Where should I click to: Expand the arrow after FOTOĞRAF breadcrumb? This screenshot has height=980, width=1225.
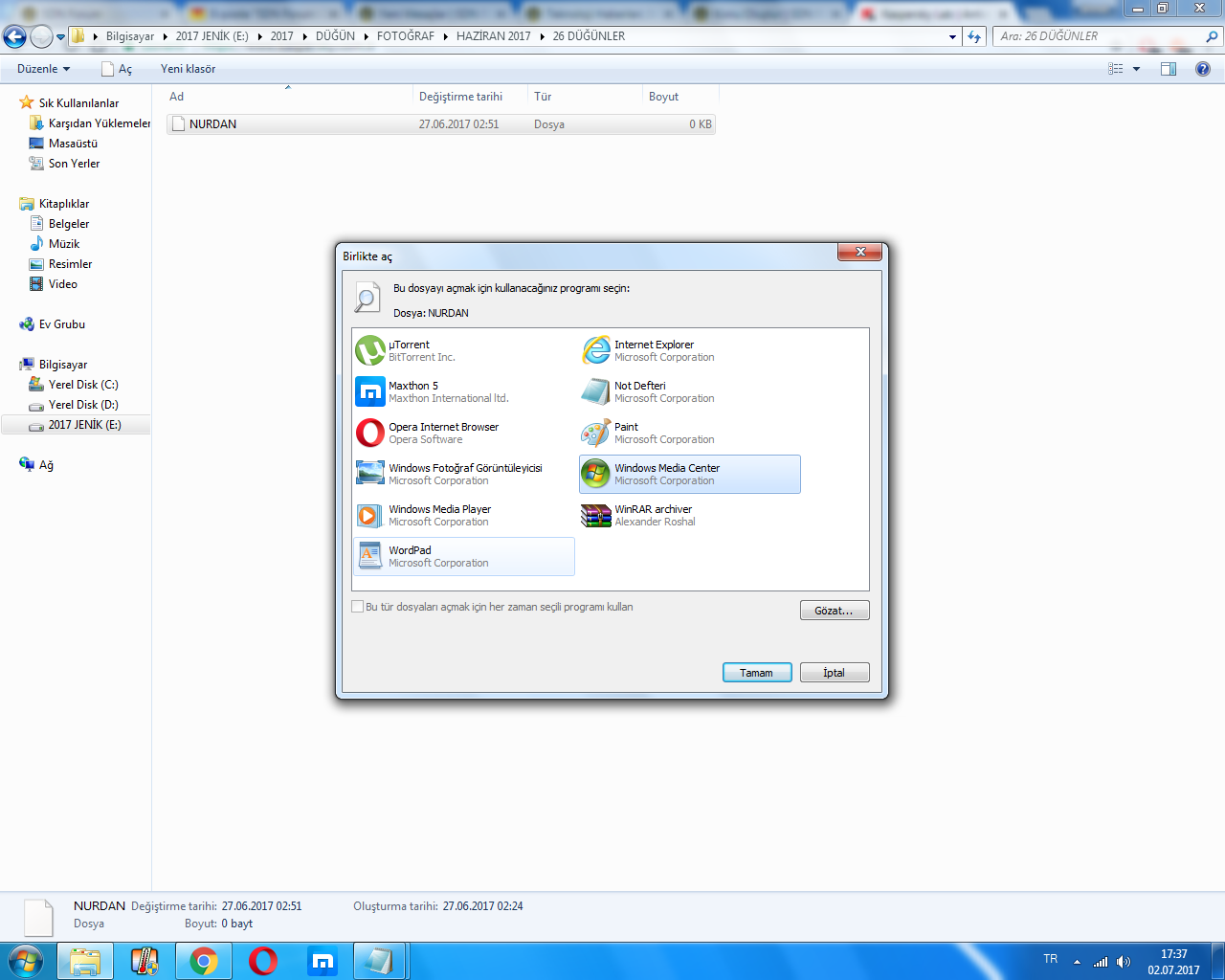[x=445, y=36]
